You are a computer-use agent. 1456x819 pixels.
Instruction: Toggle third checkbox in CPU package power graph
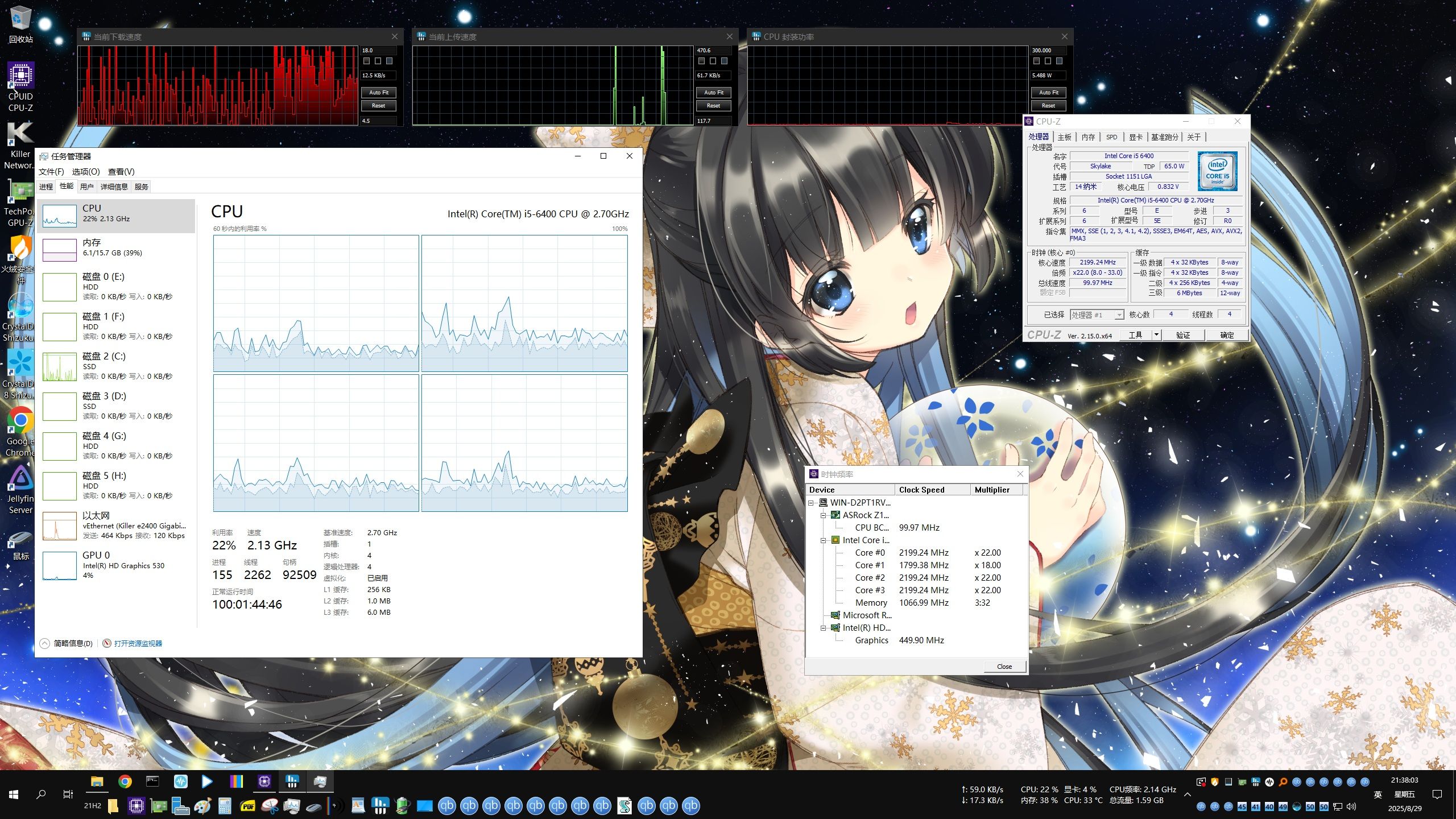[1059, 61]
